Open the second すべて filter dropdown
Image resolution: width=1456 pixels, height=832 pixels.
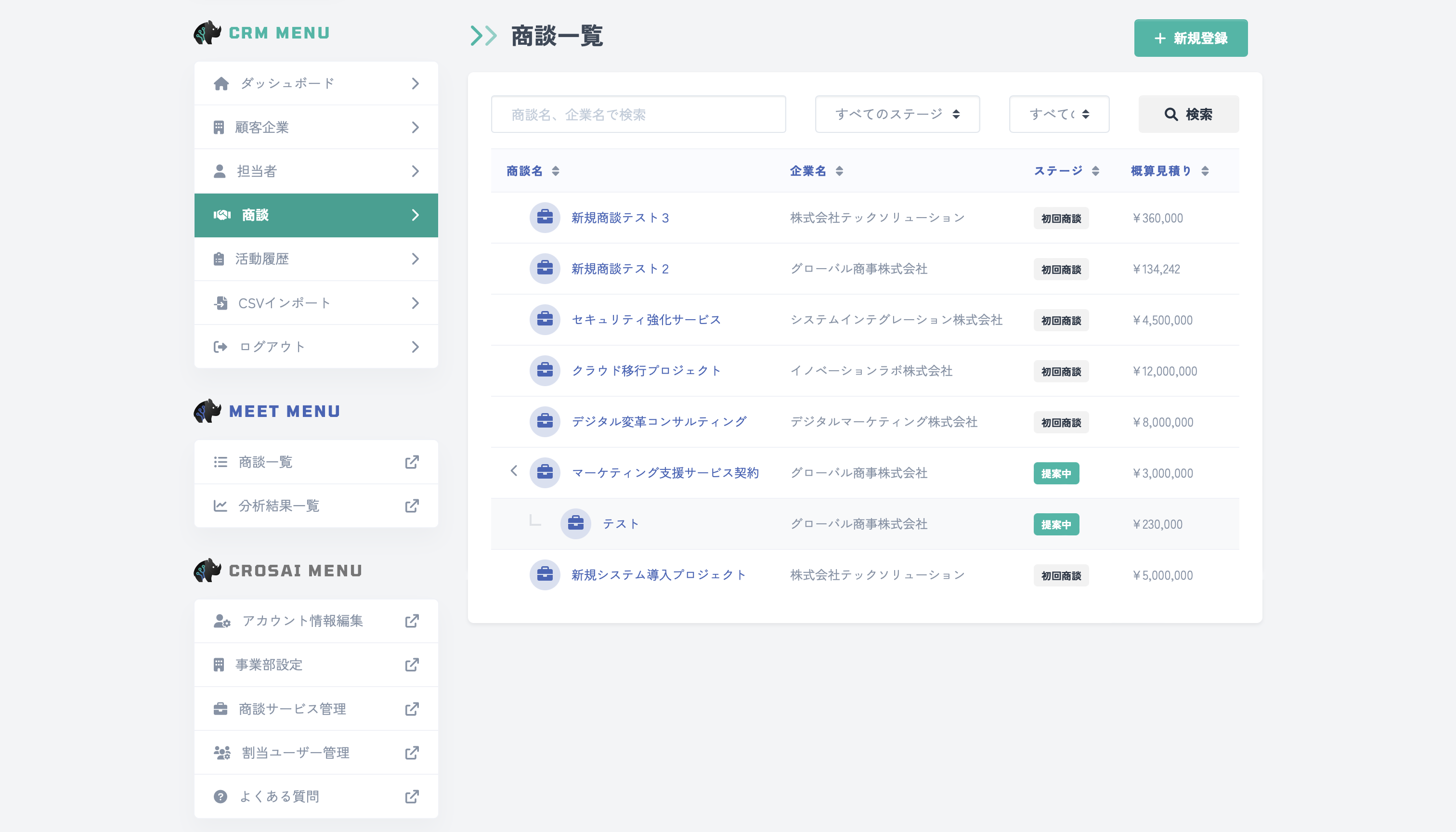1059,114
